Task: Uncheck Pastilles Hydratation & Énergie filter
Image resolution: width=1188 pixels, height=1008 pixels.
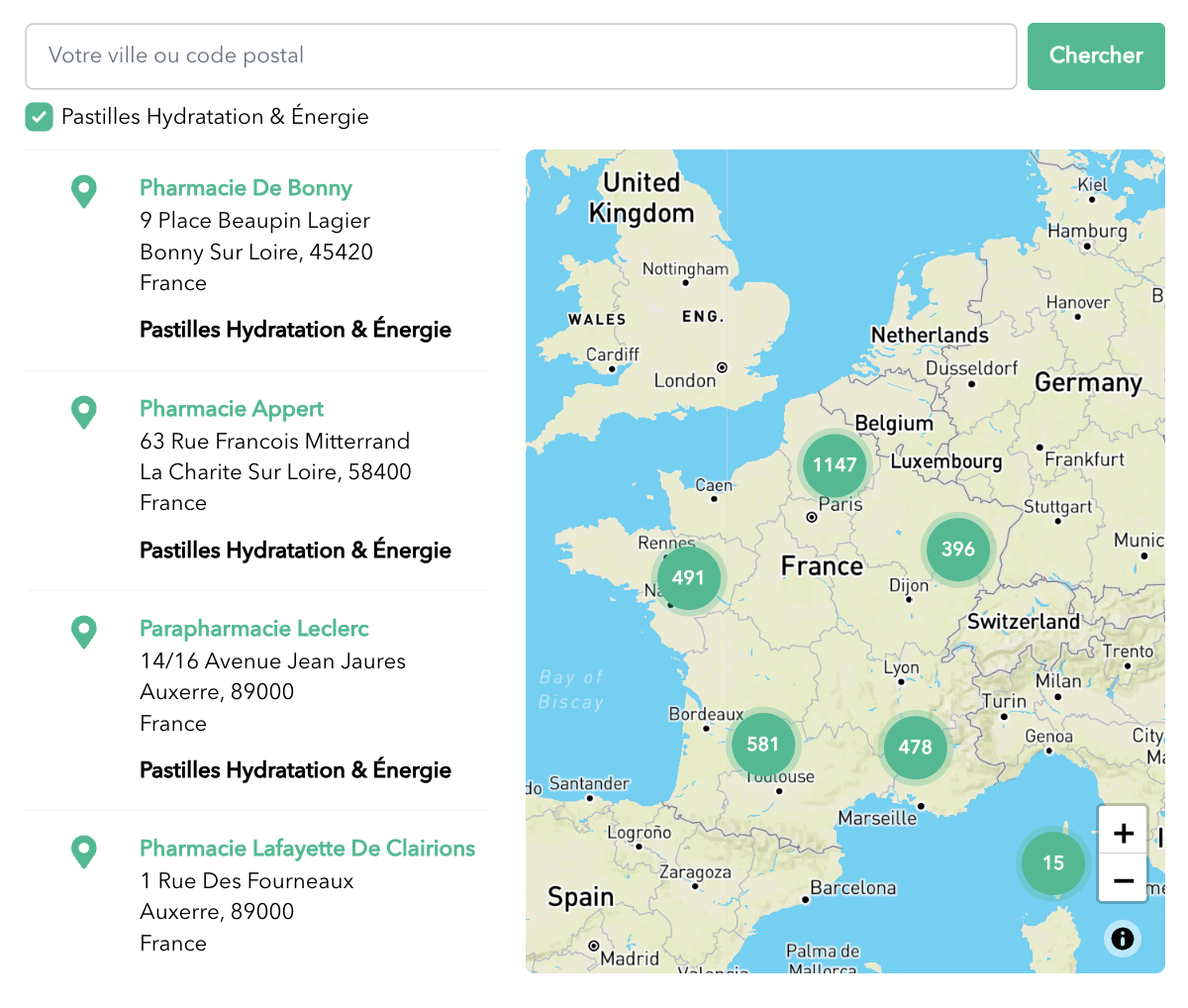Action: tap(39, 117)
